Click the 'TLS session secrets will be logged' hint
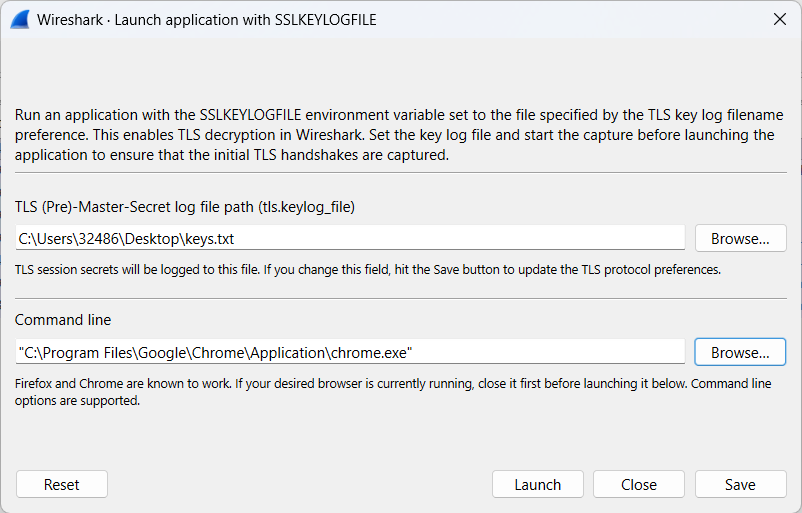802x513 pixels. pyautogui.click(x=367, y=270)
